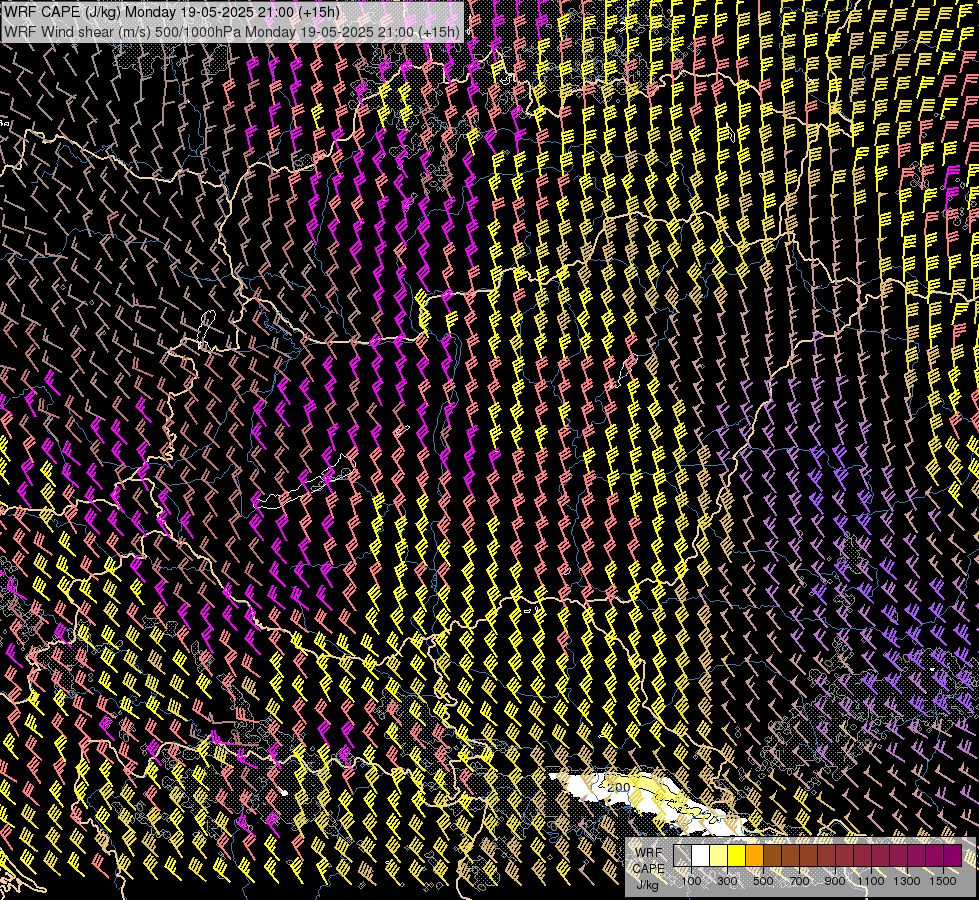Select the first gray transparent legend swatch

(x=682, y=855)
